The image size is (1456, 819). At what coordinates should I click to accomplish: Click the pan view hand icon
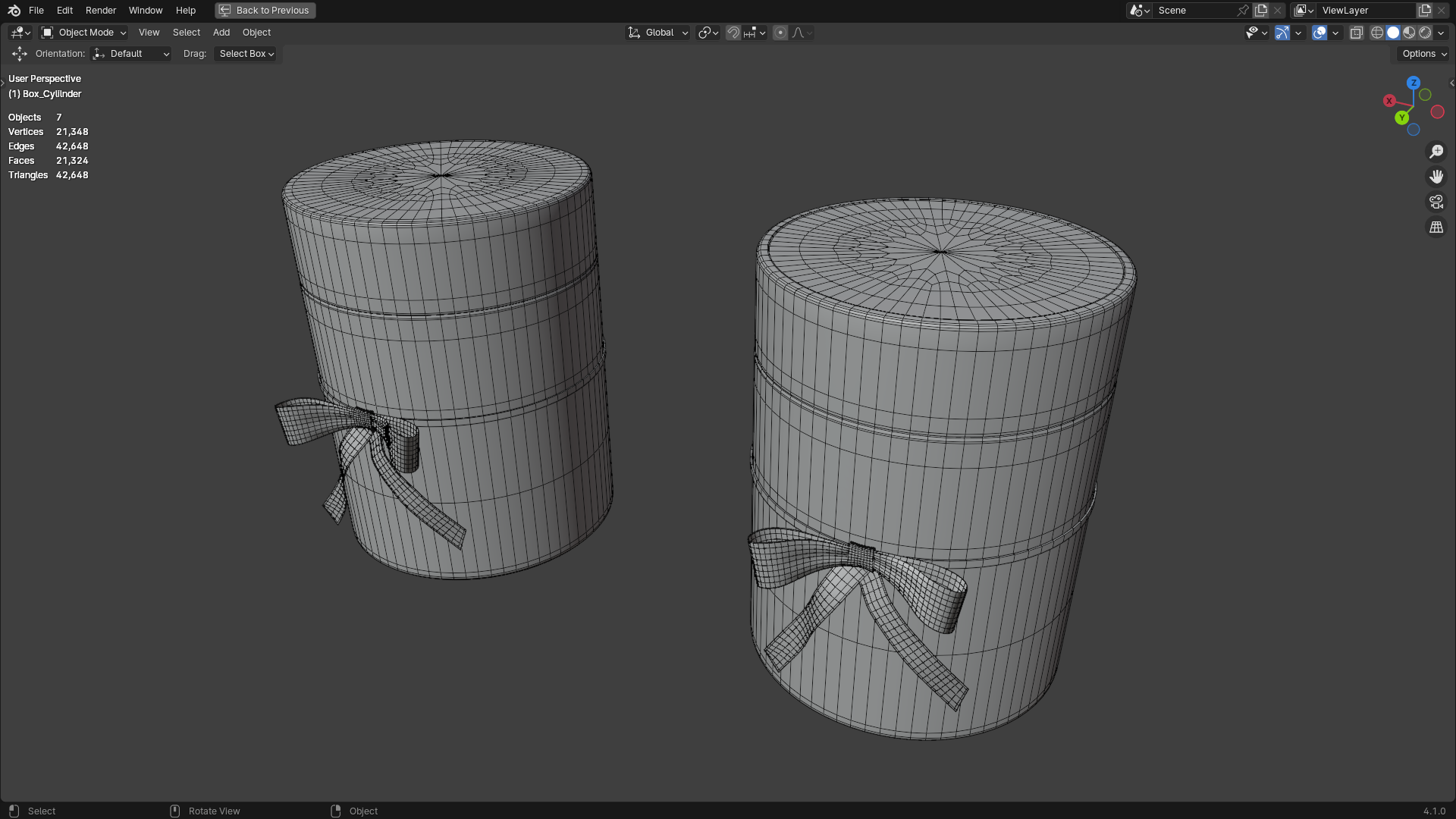pyautogui.click(x=1436, y=177)
